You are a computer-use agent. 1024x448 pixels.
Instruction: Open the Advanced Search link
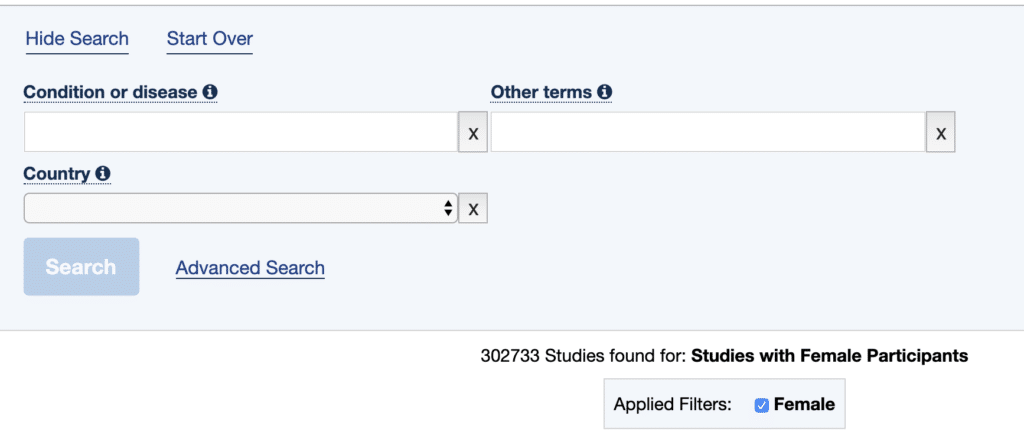point(250,268)
